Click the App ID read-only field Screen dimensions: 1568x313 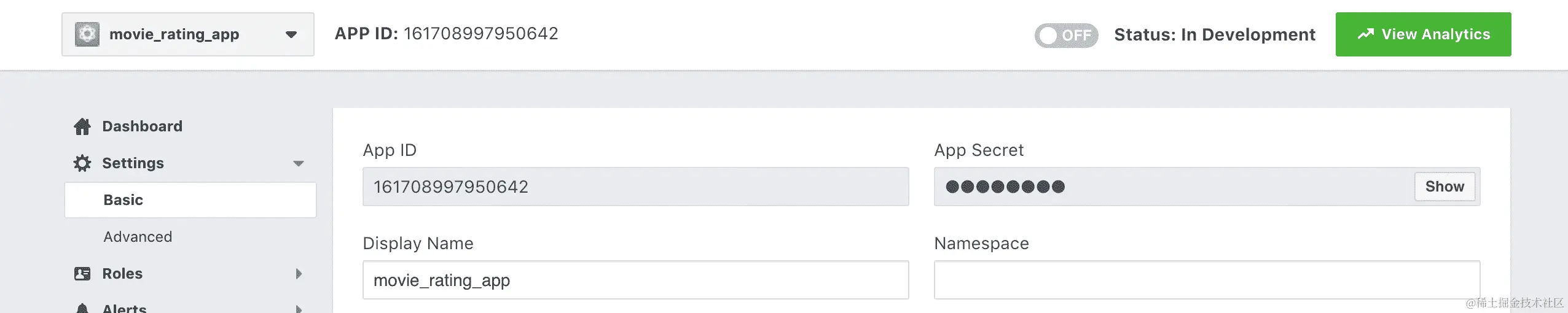[x=635, y=187]
